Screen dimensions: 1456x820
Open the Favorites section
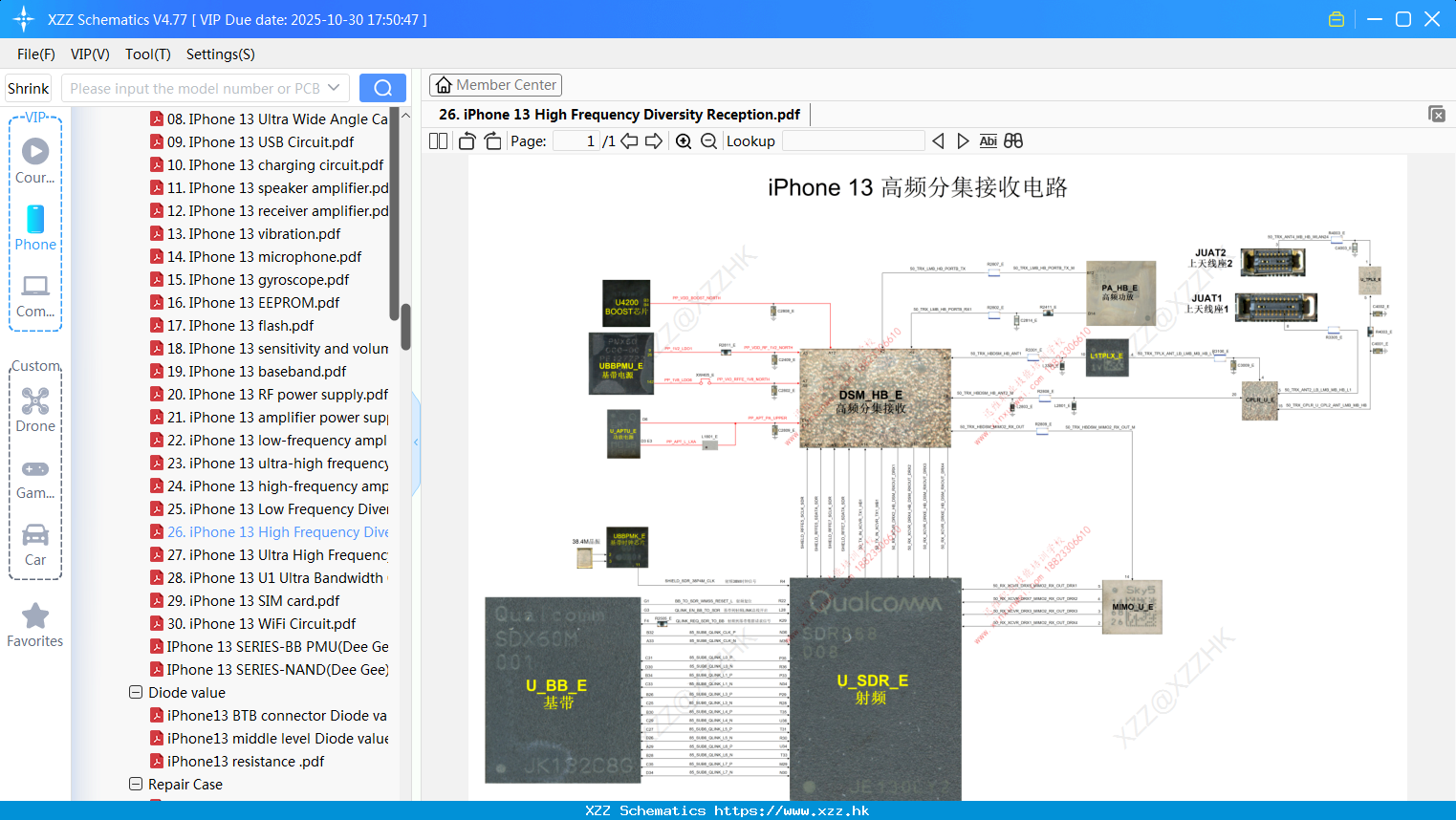(35, 626)
